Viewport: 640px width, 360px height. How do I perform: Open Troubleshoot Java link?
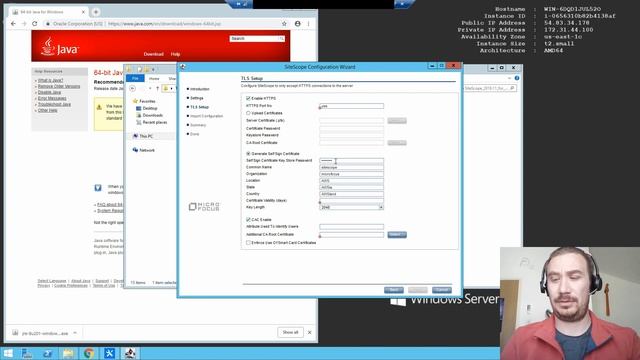[54, 104]
